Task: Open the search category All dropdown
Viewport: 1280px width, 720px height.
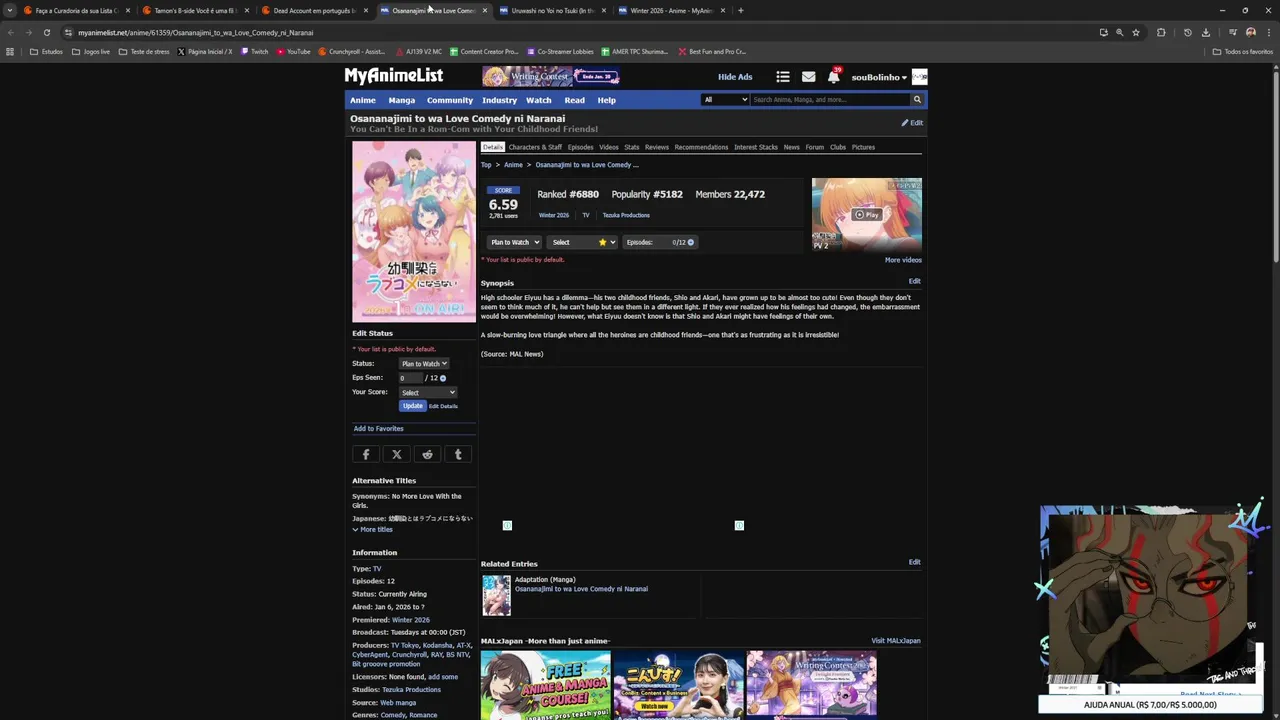Action: pos(725,100)
